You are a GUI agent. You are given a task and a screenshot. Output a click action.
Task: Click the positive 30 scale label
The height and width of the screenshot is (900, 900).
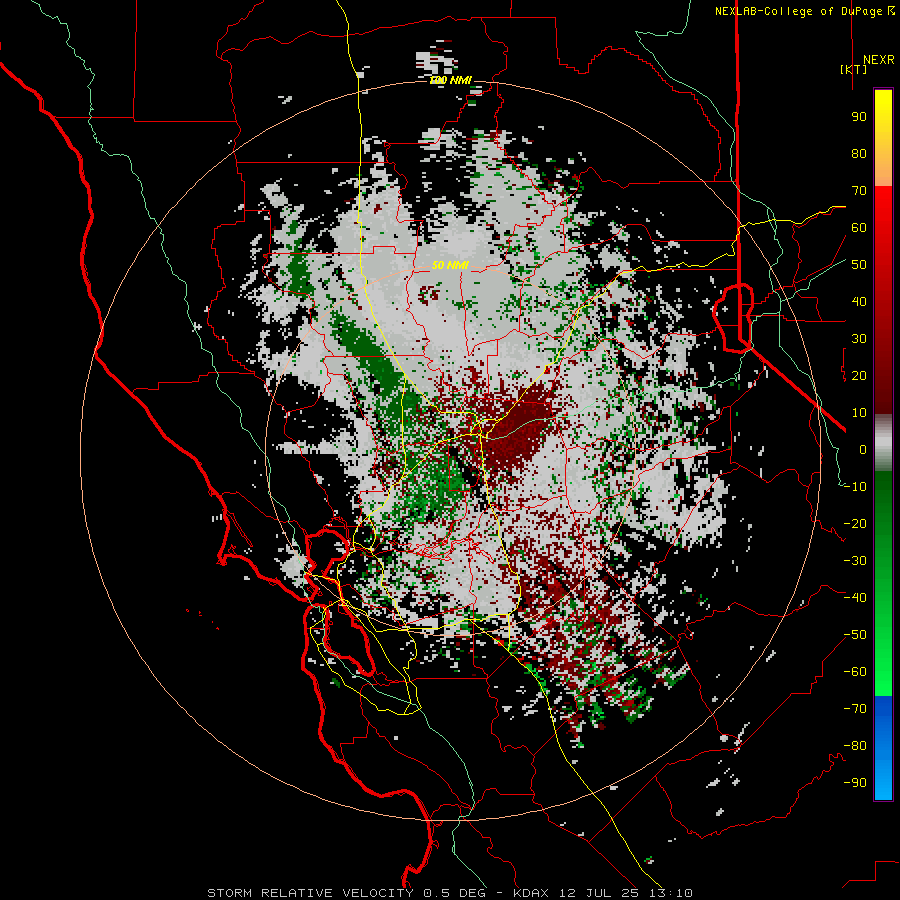859,339
